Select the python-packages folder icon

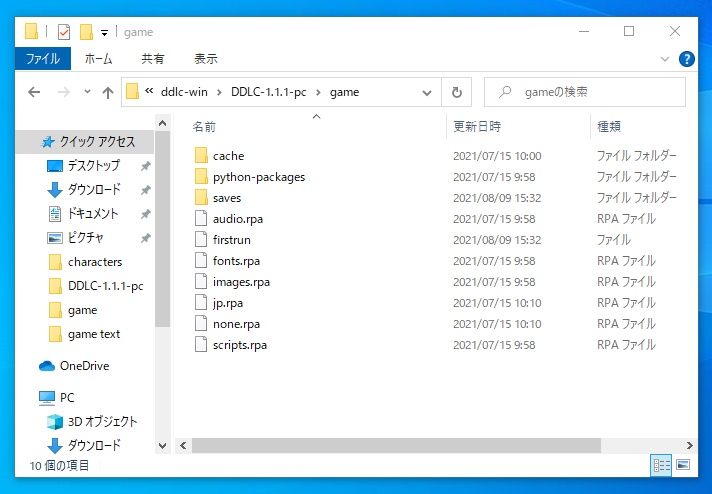pos(201,177)
